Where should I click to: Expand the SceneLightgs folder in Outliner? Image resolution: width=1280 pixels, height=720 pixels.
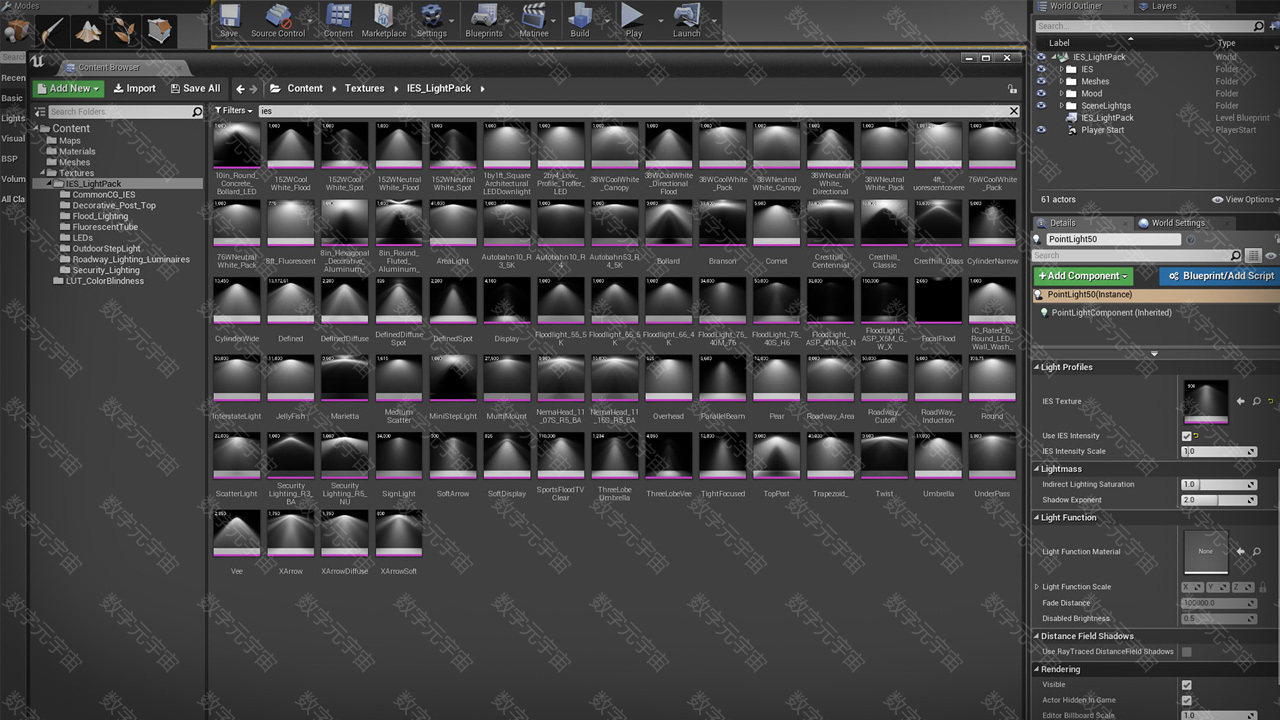pyautogui.click(x=1062, y=105)
